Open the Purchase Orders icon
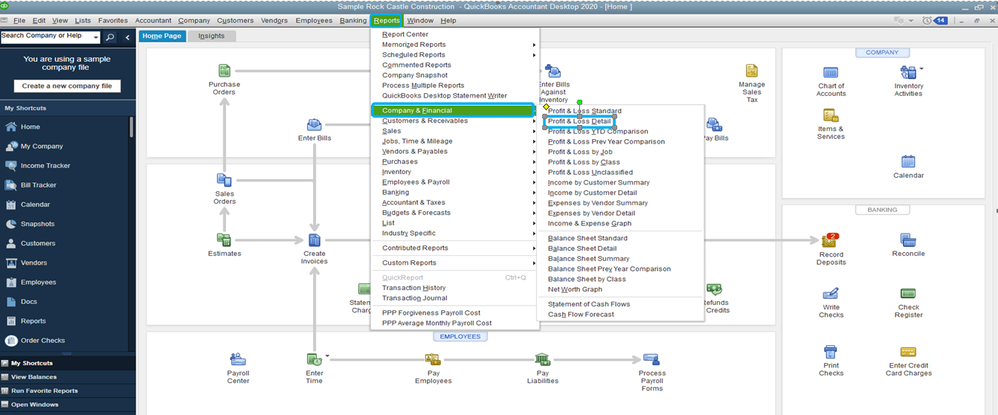The image size is (998, 415). (x=224, y=71)
